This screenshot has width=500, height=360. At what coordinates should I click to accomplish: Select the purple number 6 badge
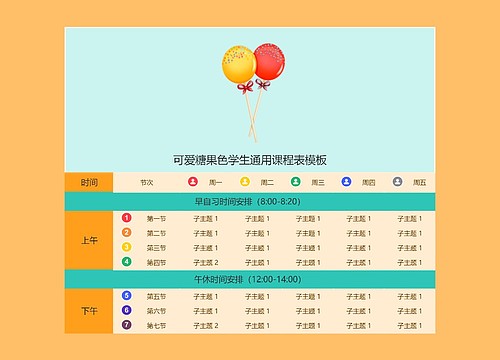coord(126,310)
